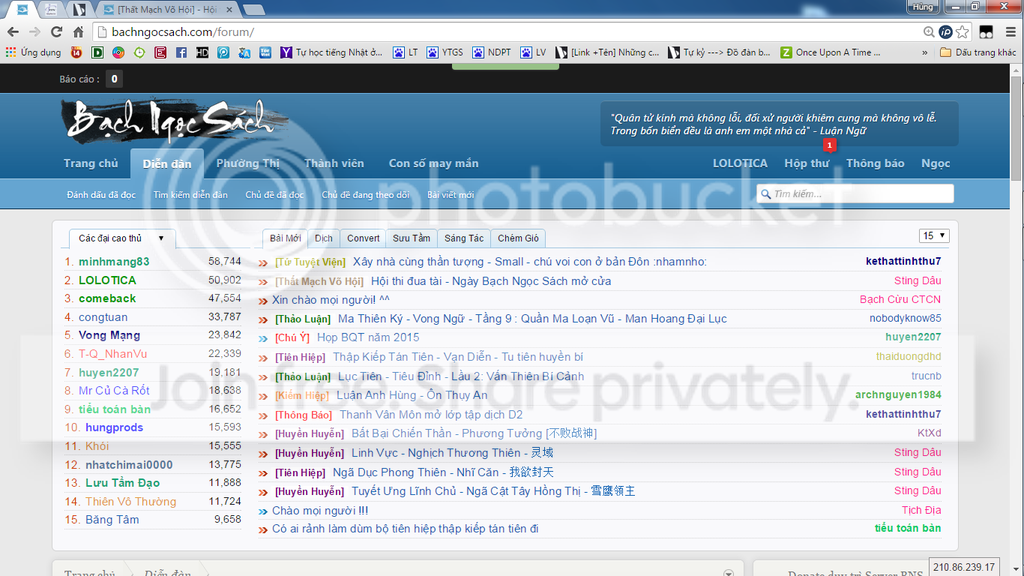Expand the 'Các đại cao thủ' dropdown

(x=122, y=239)
